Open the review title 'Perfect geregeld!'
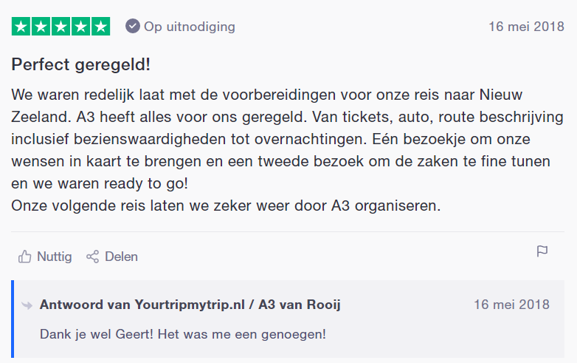 point(81,64)
